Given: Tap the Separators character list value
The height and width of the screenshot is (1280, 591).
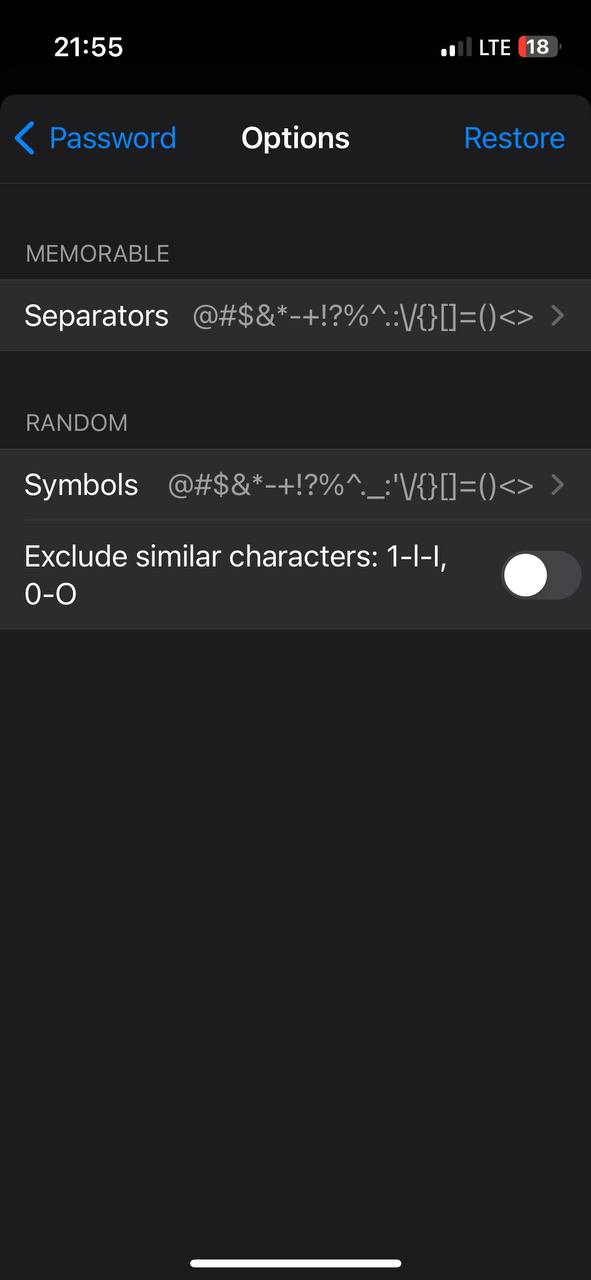Looking at the screenshot, I should [x=363, y=316].
